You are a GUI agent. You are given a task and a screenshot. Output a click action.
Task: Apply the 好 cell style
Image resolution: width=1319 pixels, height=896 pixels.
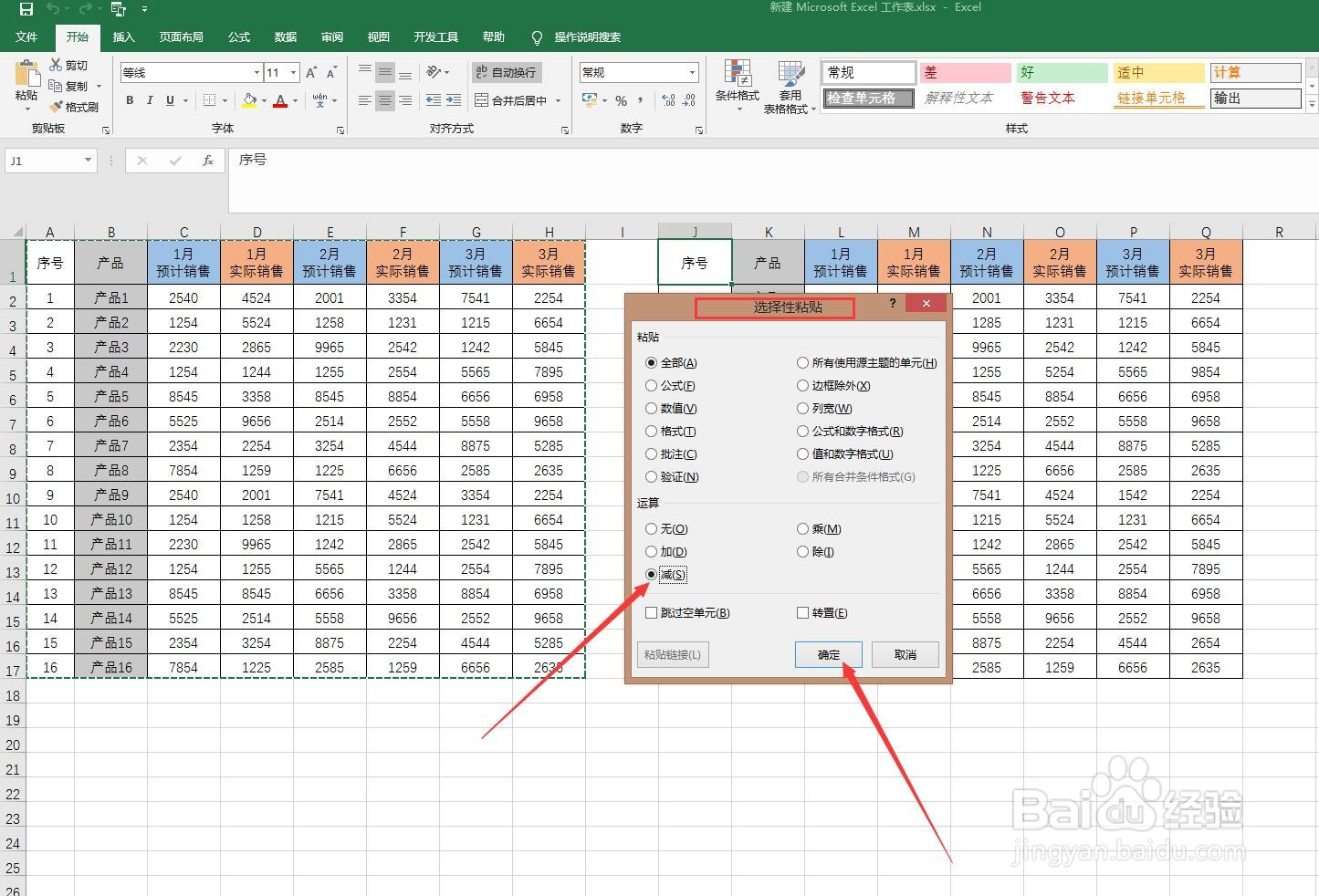(x=1062, y=72)
